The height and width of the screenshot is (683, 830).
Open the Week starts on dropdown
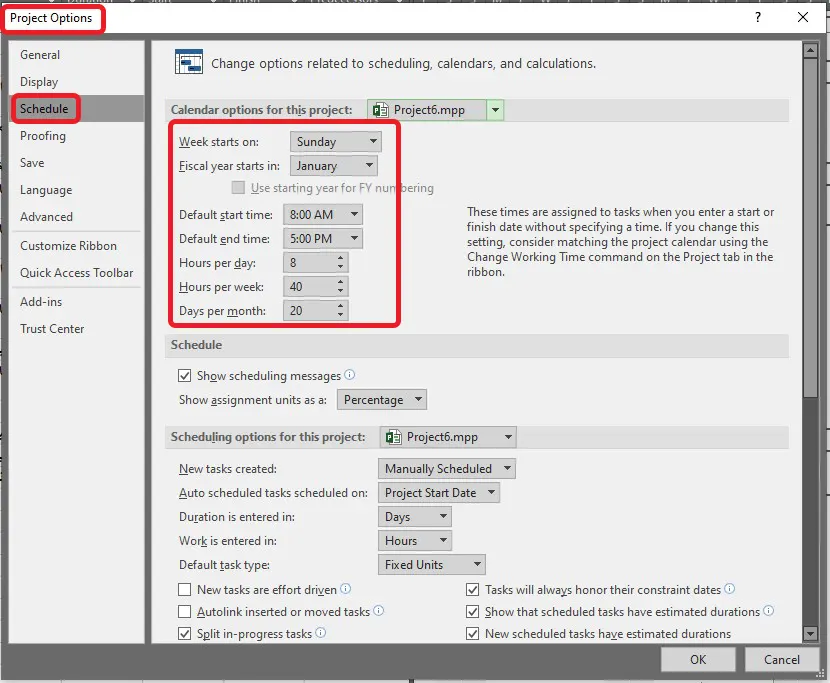(x=335, y=142)
